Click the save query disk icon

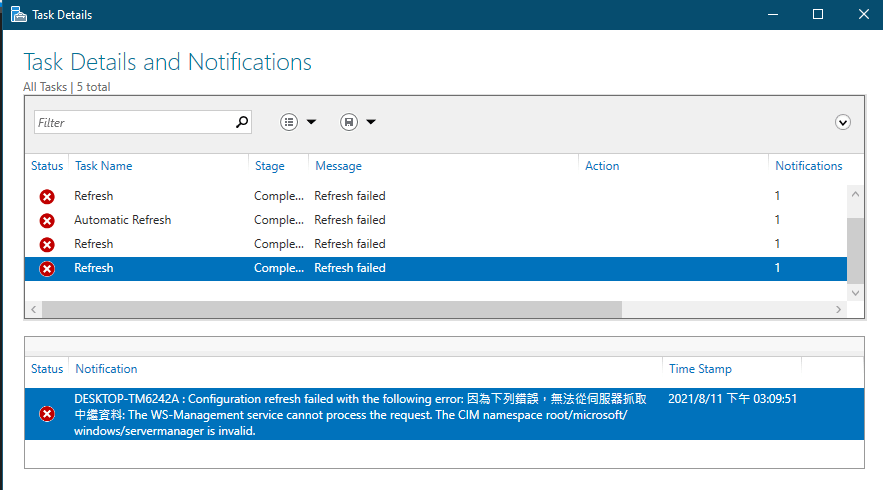click(349, 122)
